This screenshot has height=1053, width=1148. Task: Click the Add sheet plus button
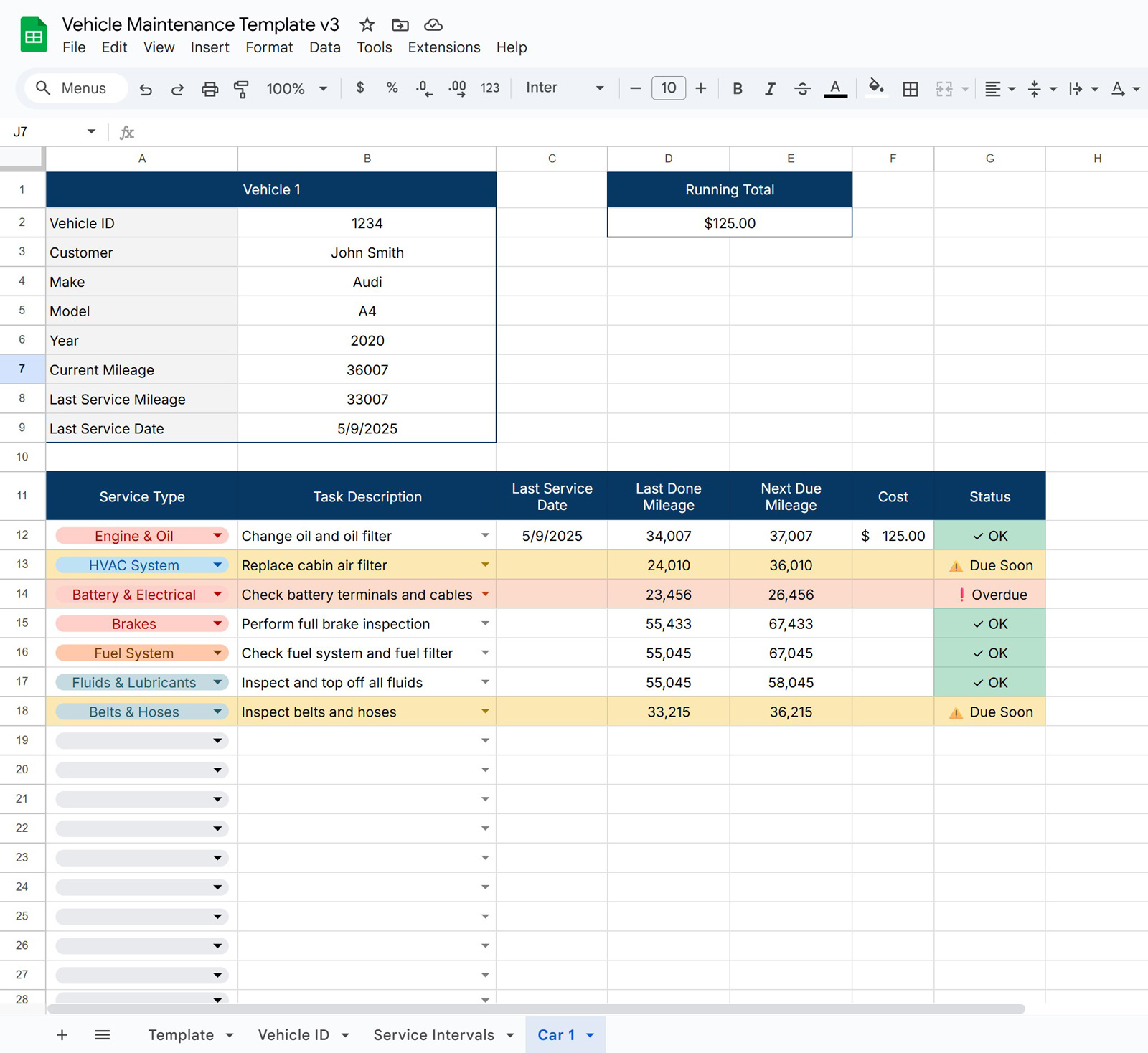point(62,1035)
